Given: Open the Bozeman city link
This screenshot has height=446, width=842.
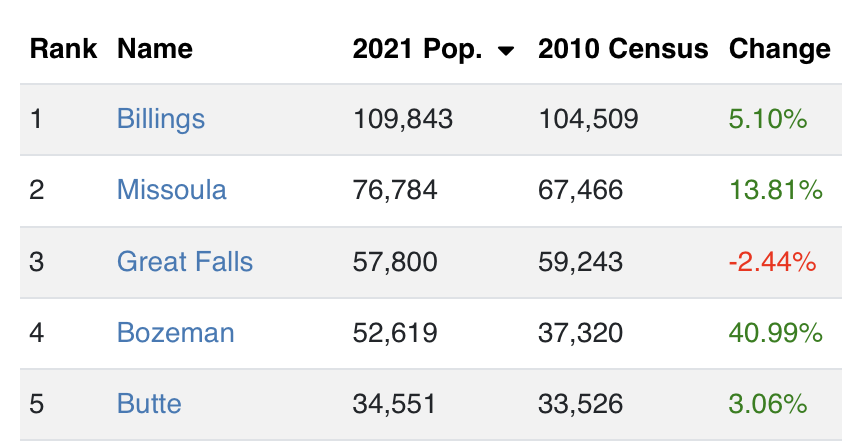Looking at the screenshot, I should click(176, 333).
